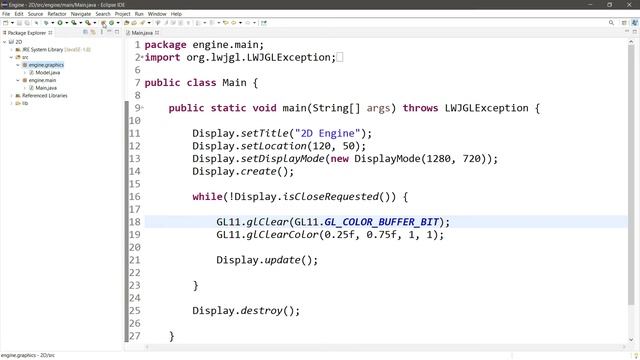Open the Refactor menu

(57, 14)
